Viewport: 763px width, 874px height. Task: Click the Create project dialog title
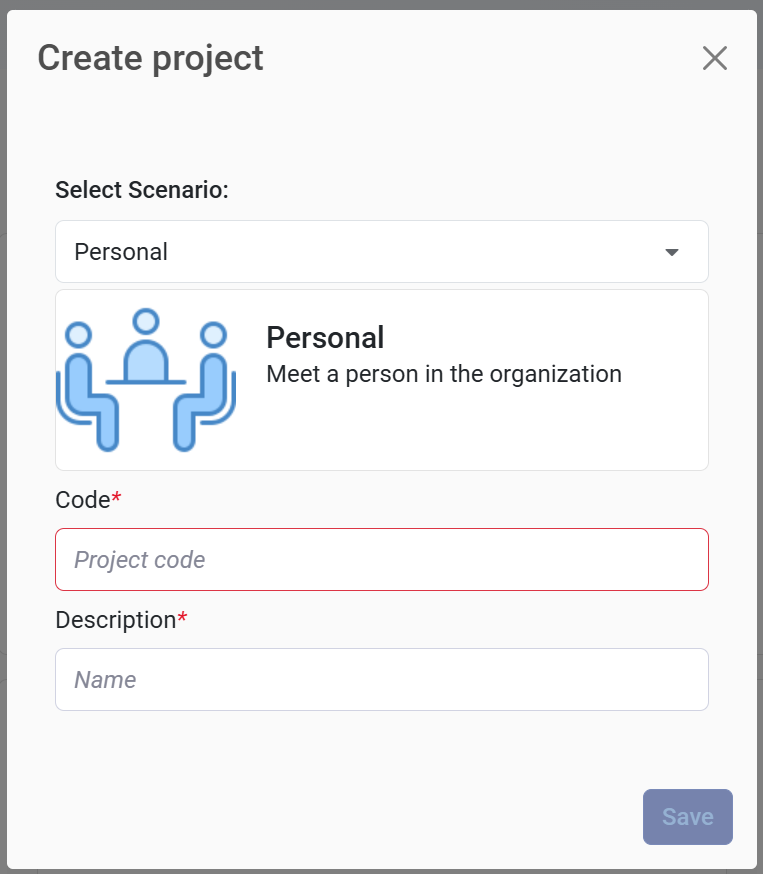point(150,58)
